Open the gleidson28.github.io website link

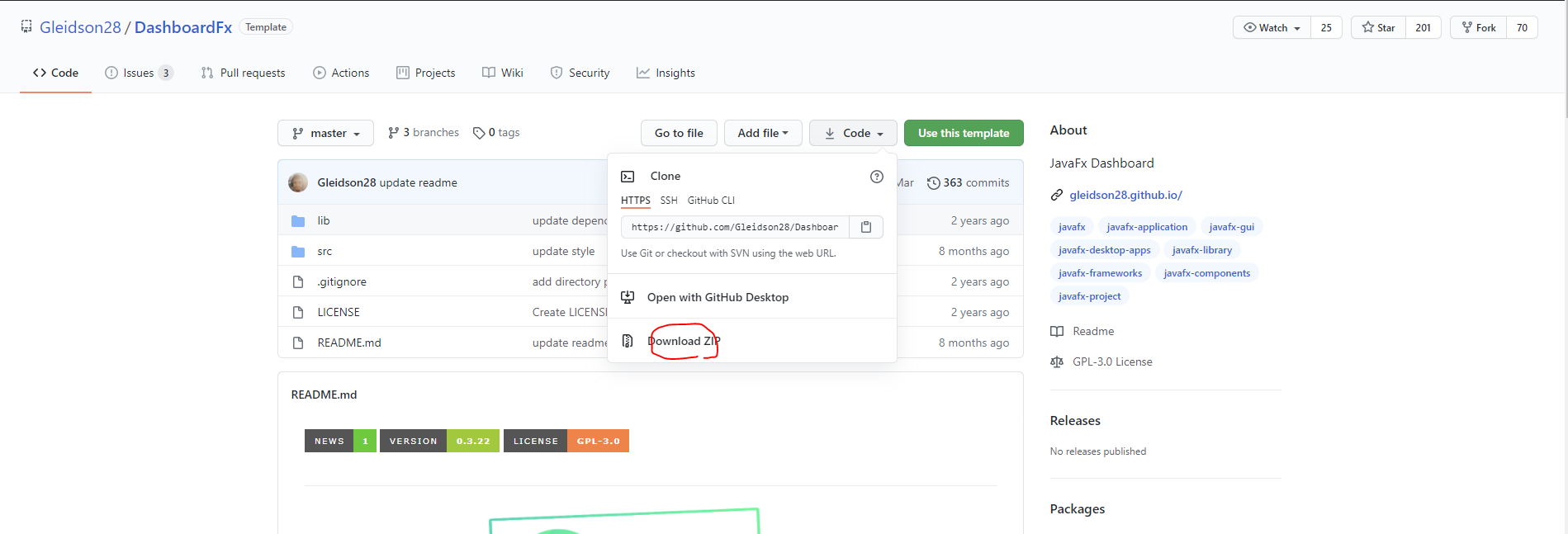1125,196
